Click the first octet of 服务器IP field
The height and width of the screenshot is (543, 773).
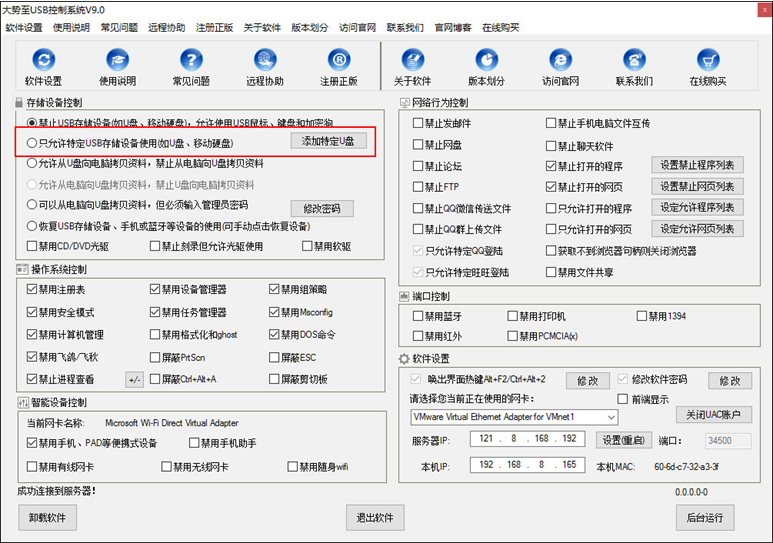[x=488, y=440]
